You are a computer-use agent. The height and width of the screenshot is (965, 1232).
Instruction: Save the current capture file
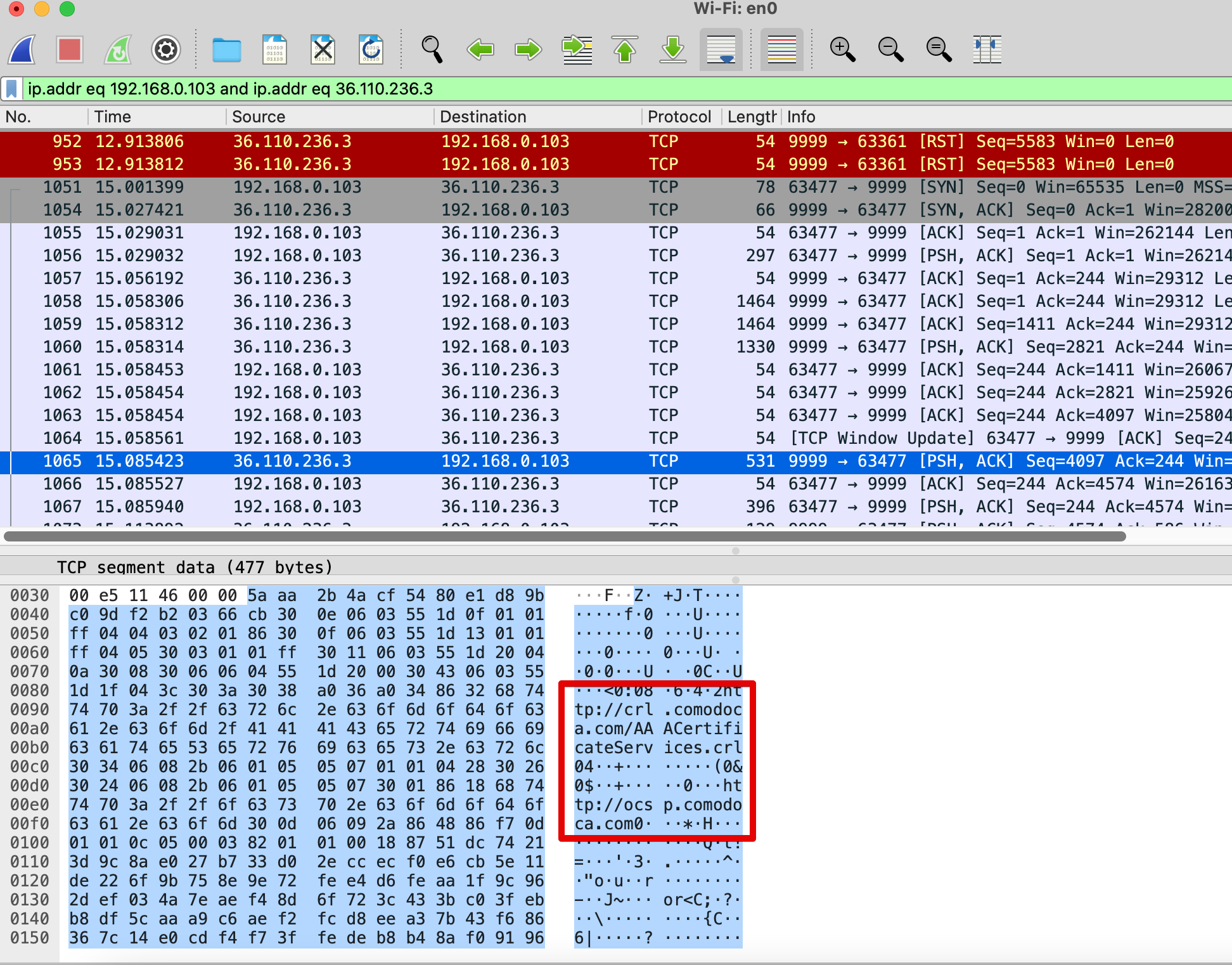[274, 49]
